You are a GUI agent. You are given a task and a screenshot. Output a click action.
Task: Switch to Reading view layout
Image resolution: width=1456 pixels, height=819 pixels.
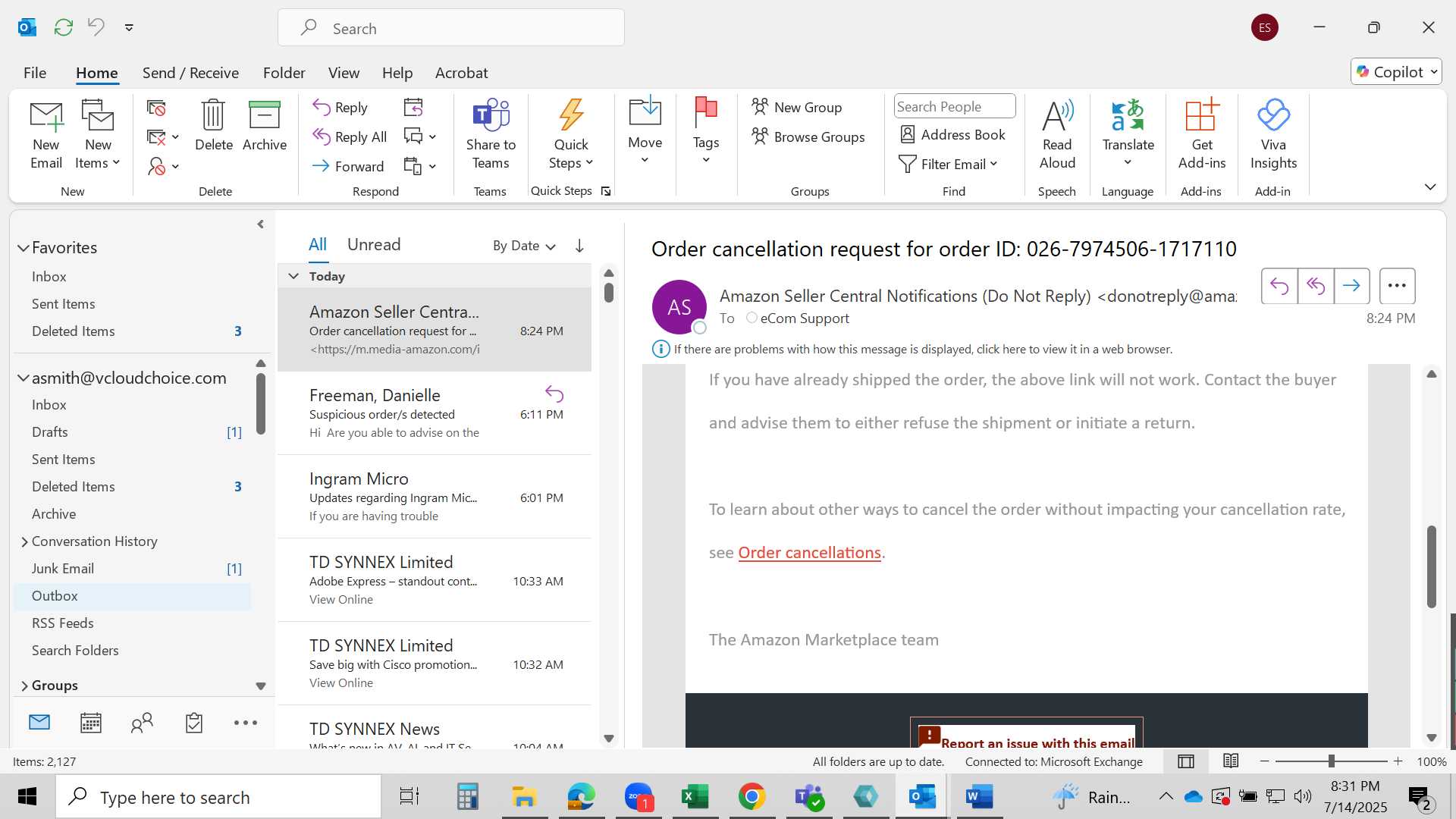click(1231, 761)
